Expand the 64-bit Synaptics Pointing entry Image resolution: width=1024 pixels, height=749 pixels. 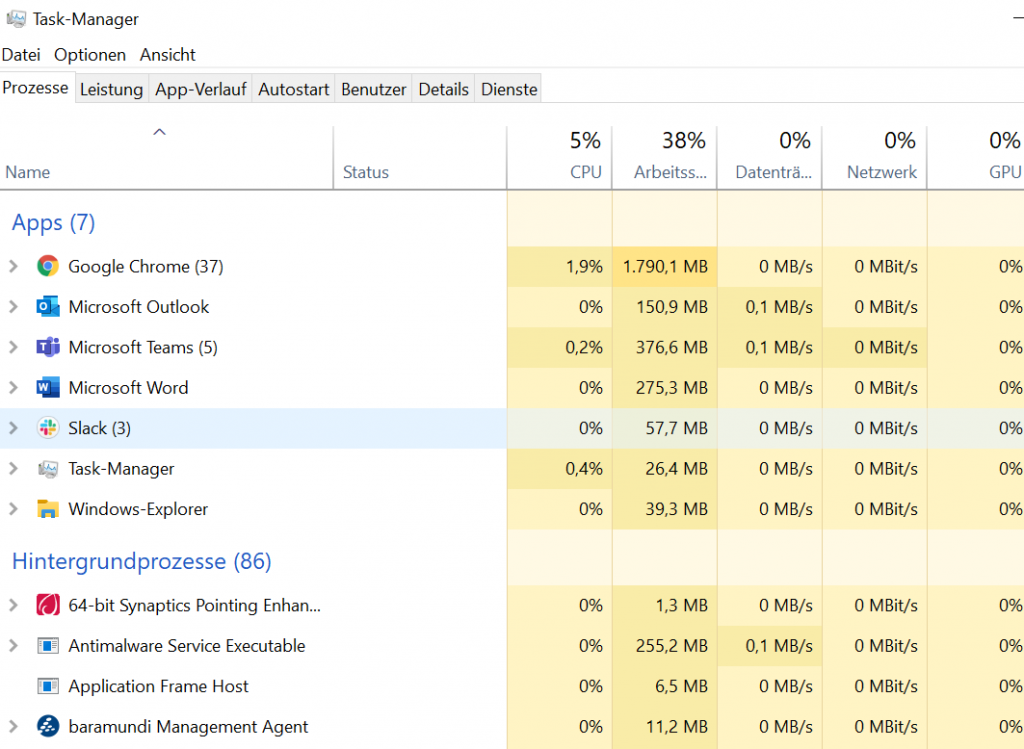tap(13, 605)
